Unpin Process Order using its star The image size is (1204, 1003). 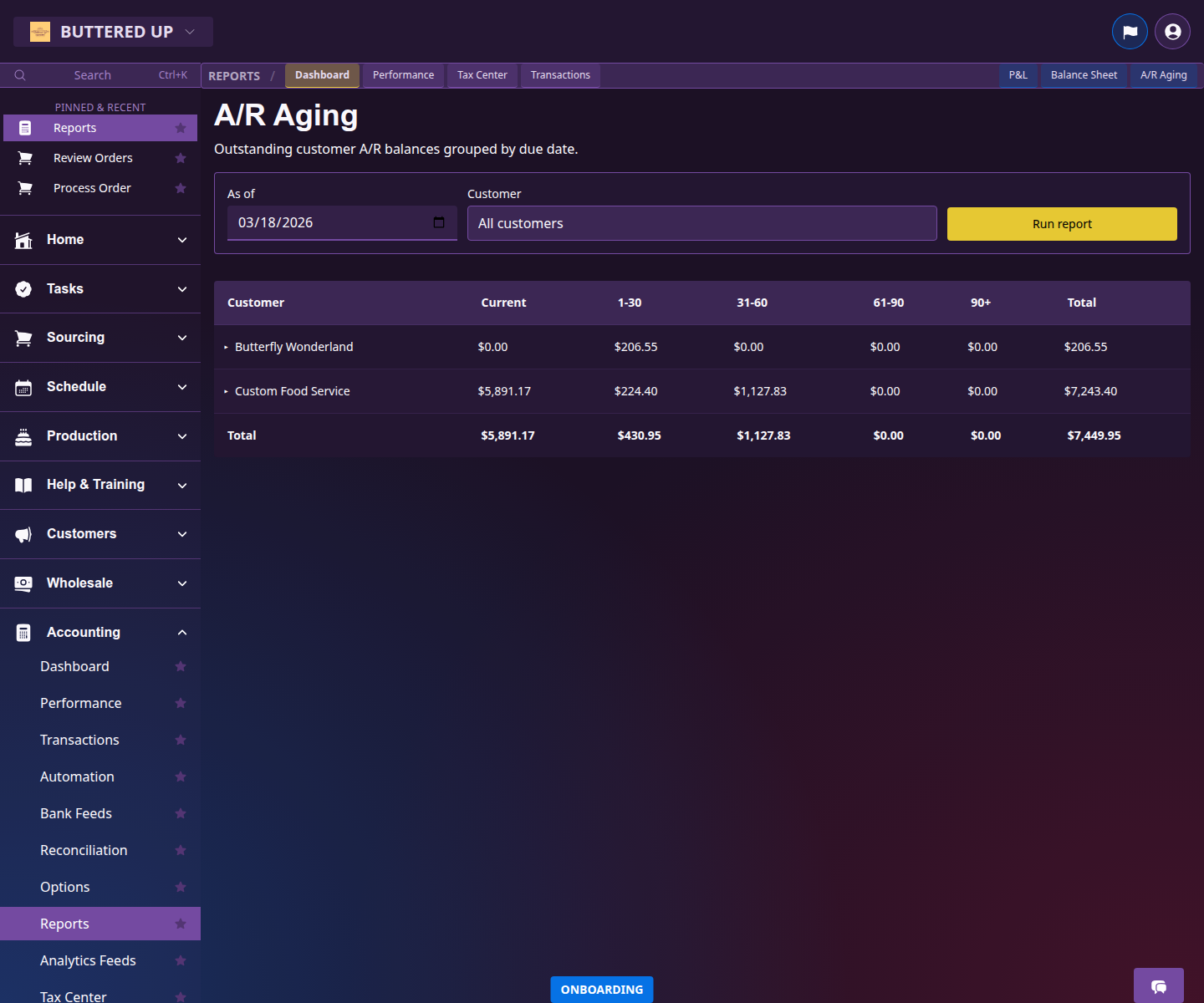point(181,188)
